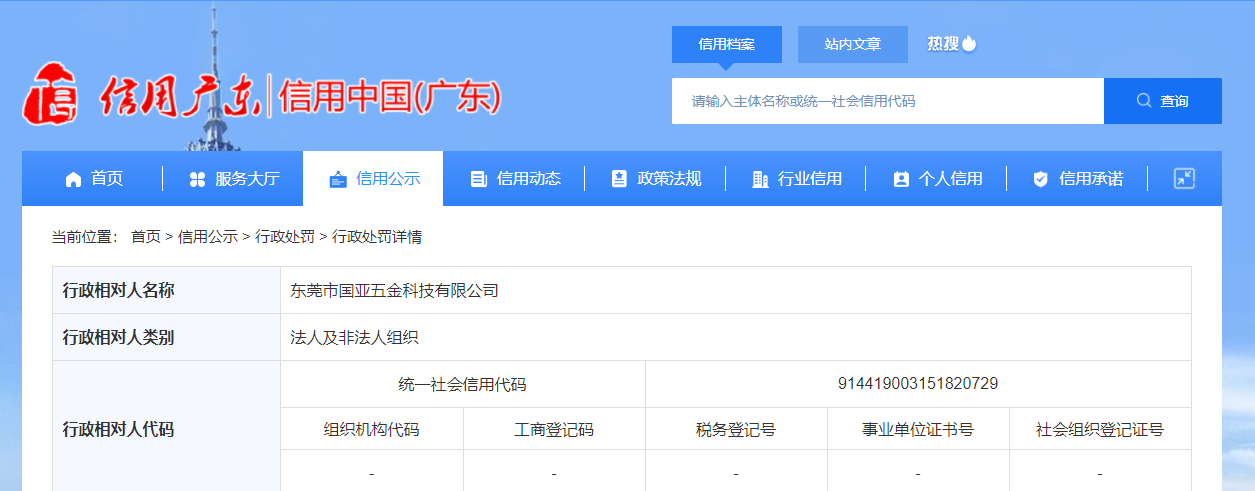Click the 当前位置 breadcrumb label
This screenshot has height=491, width=1255.
86,237
